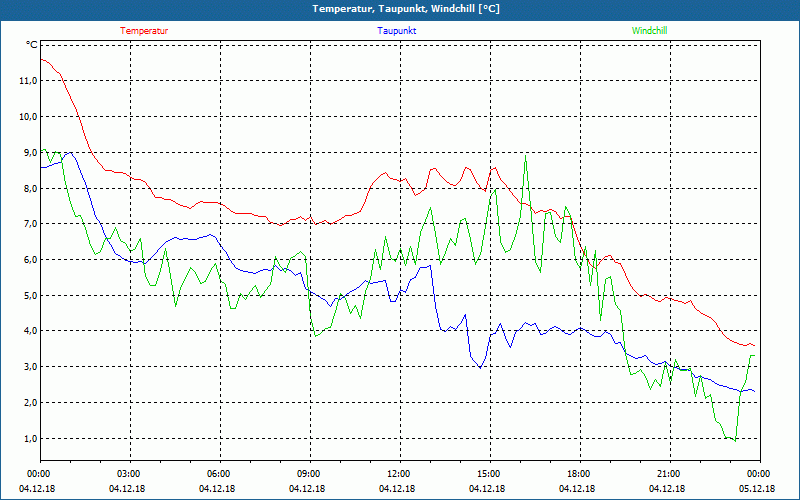Click the 09:00 time axis label
Image resolution: width=800 pixels, height=500 pixels.
coord(310,474)
